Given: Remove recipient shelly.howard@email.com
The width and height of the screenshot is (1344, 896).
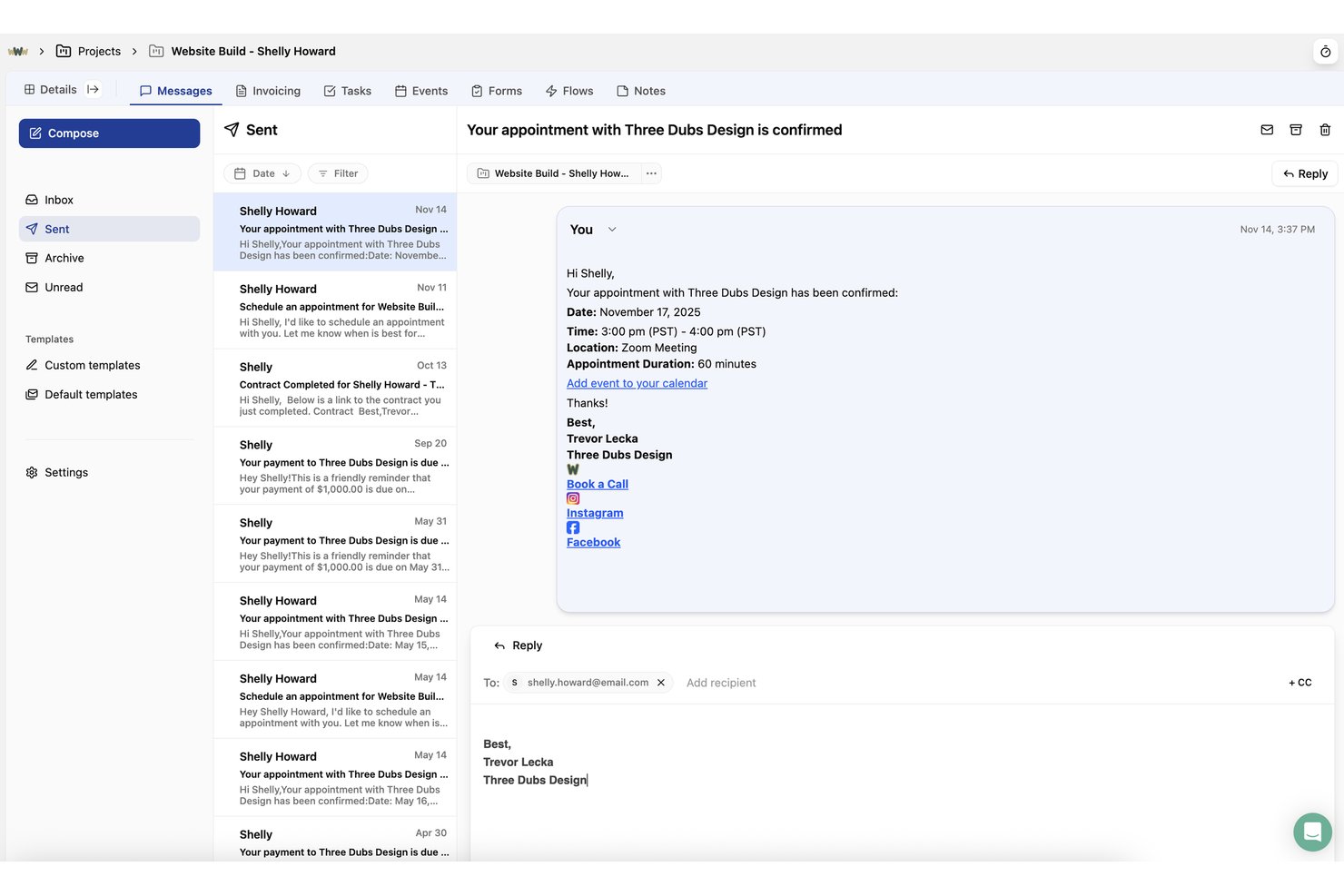Looking at the screenshot, I should click(x=661, y=683).
